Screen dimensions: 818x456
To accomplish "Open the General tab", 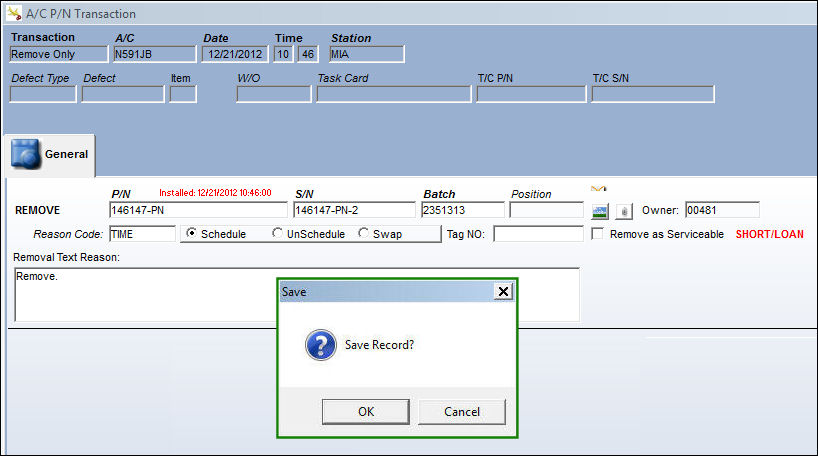I will [x=50, y=155].
